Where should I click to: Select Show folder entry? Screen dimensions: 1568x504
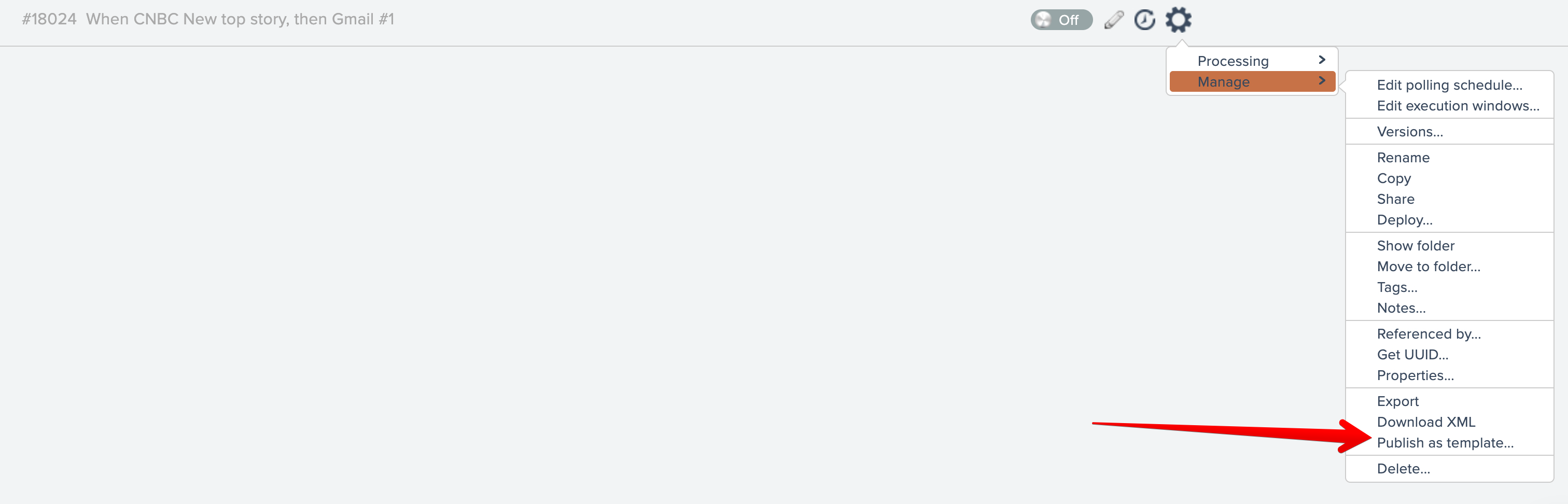pos(1415,246)
